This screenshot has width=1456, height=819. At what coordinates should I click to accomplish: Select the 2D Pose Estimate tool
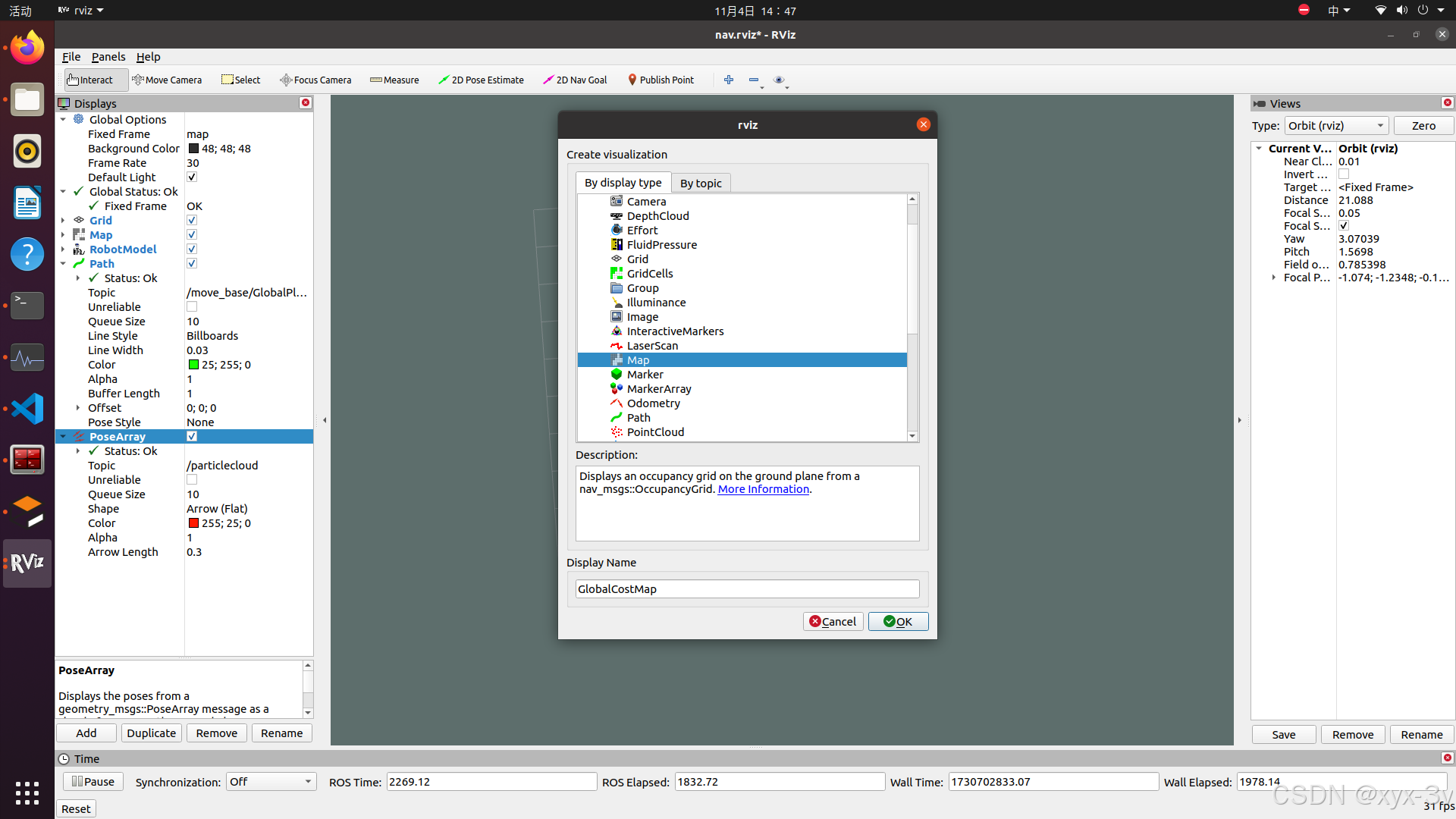point(481,80)
